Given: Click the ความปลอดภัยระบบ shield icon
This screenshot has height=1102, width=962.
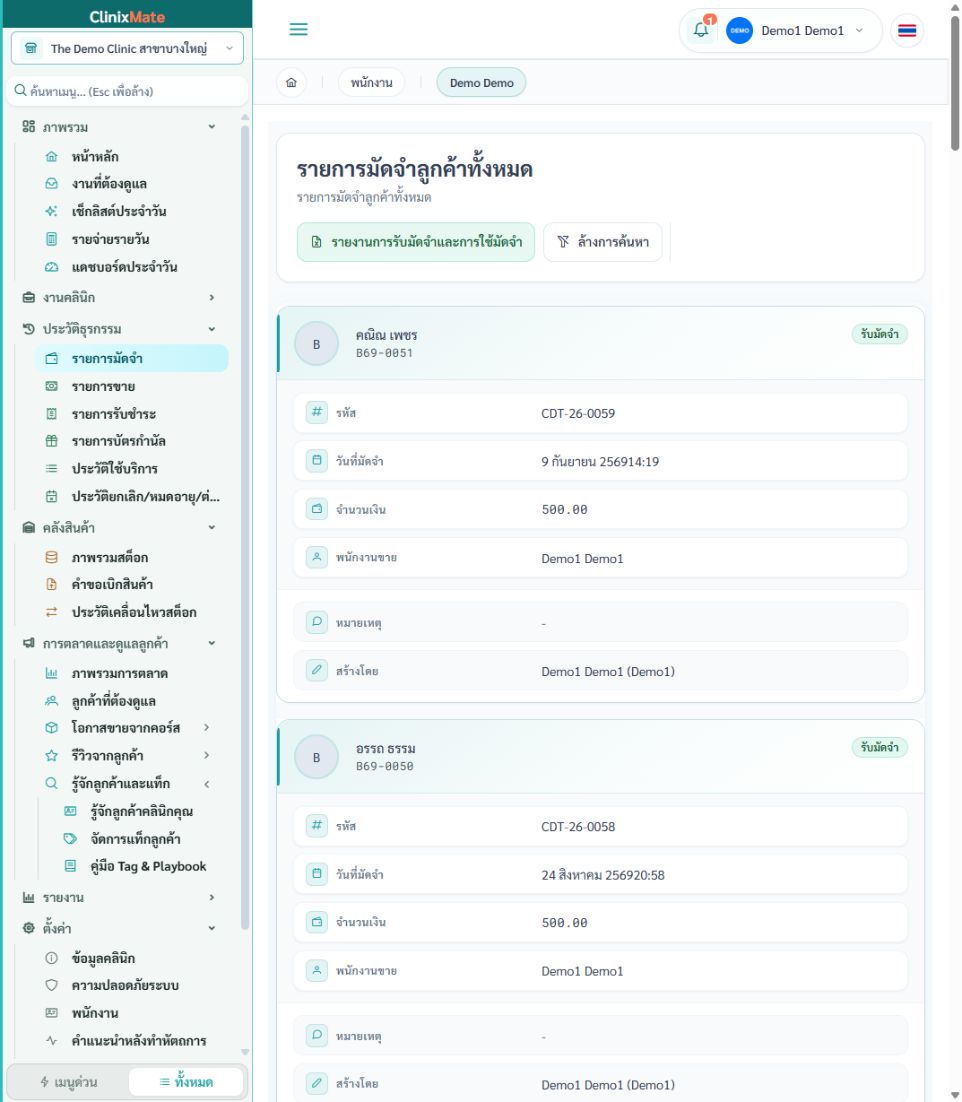Looking at the screenshot, I should (x=51, y=985).
